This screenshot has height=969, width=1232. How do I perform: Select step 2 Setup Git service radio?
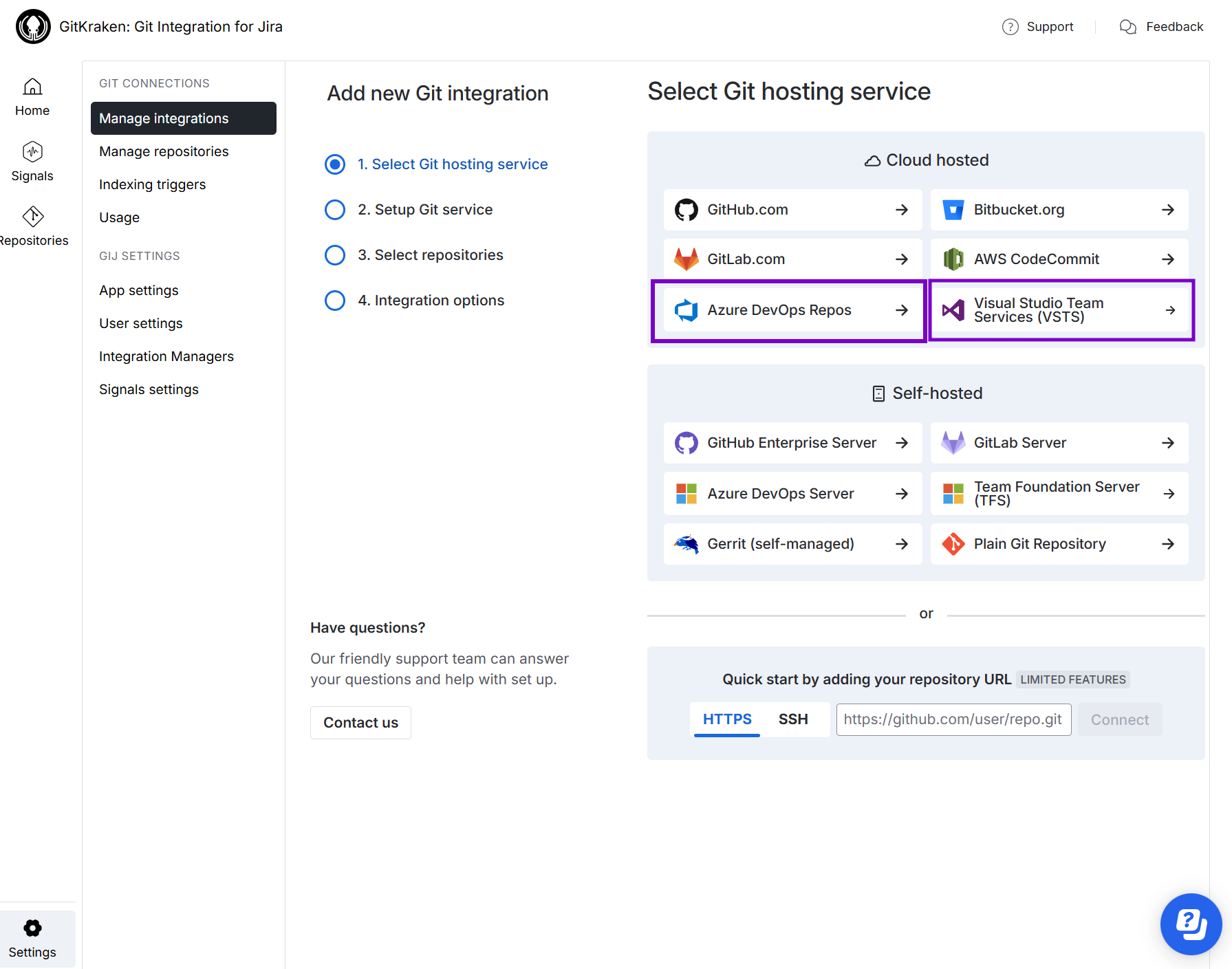335,210
